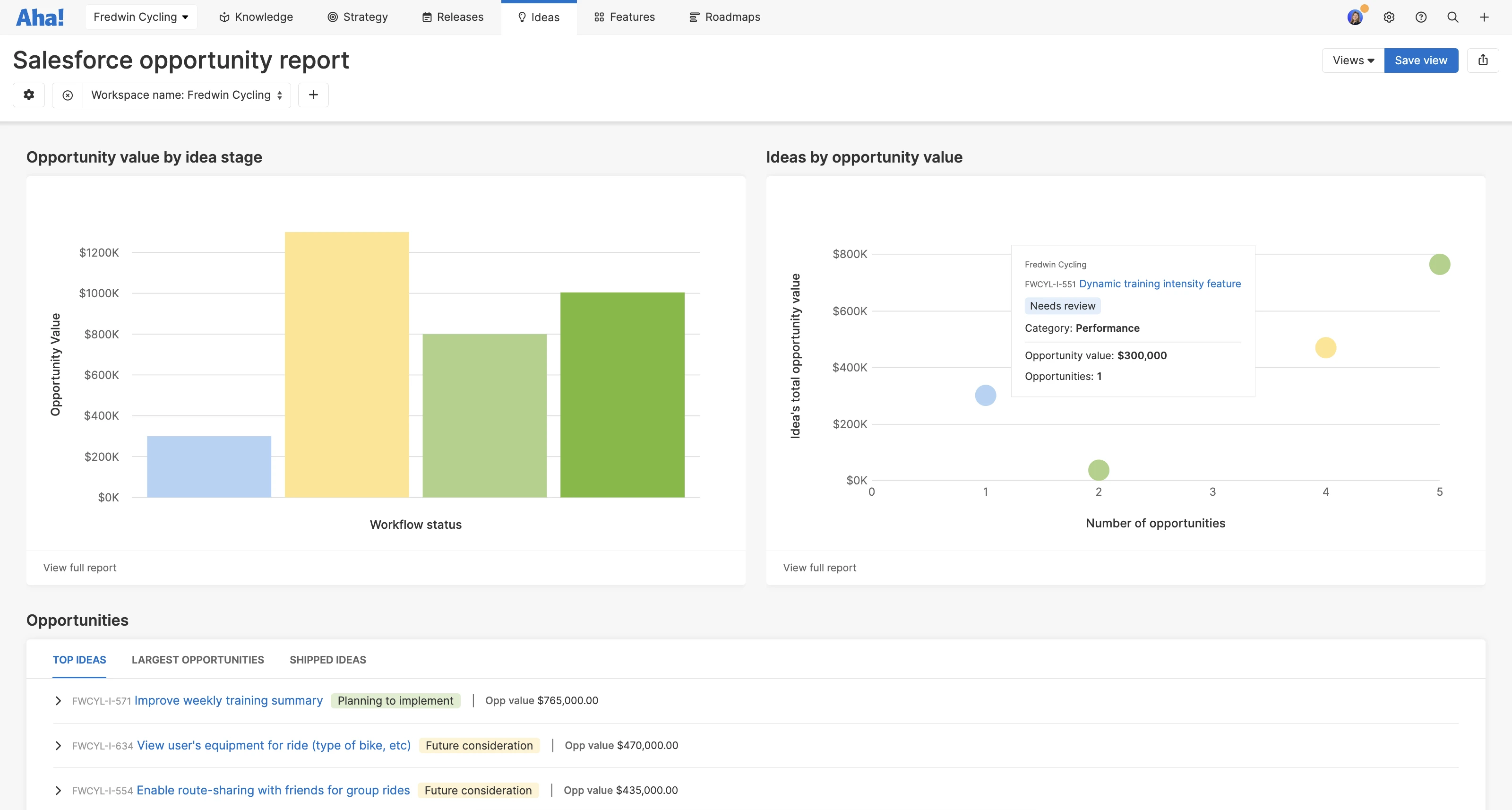Expand the Improve weekly training summary row
The height and width of the screenshot is (810, 1512).
click(x=58, y=700)
